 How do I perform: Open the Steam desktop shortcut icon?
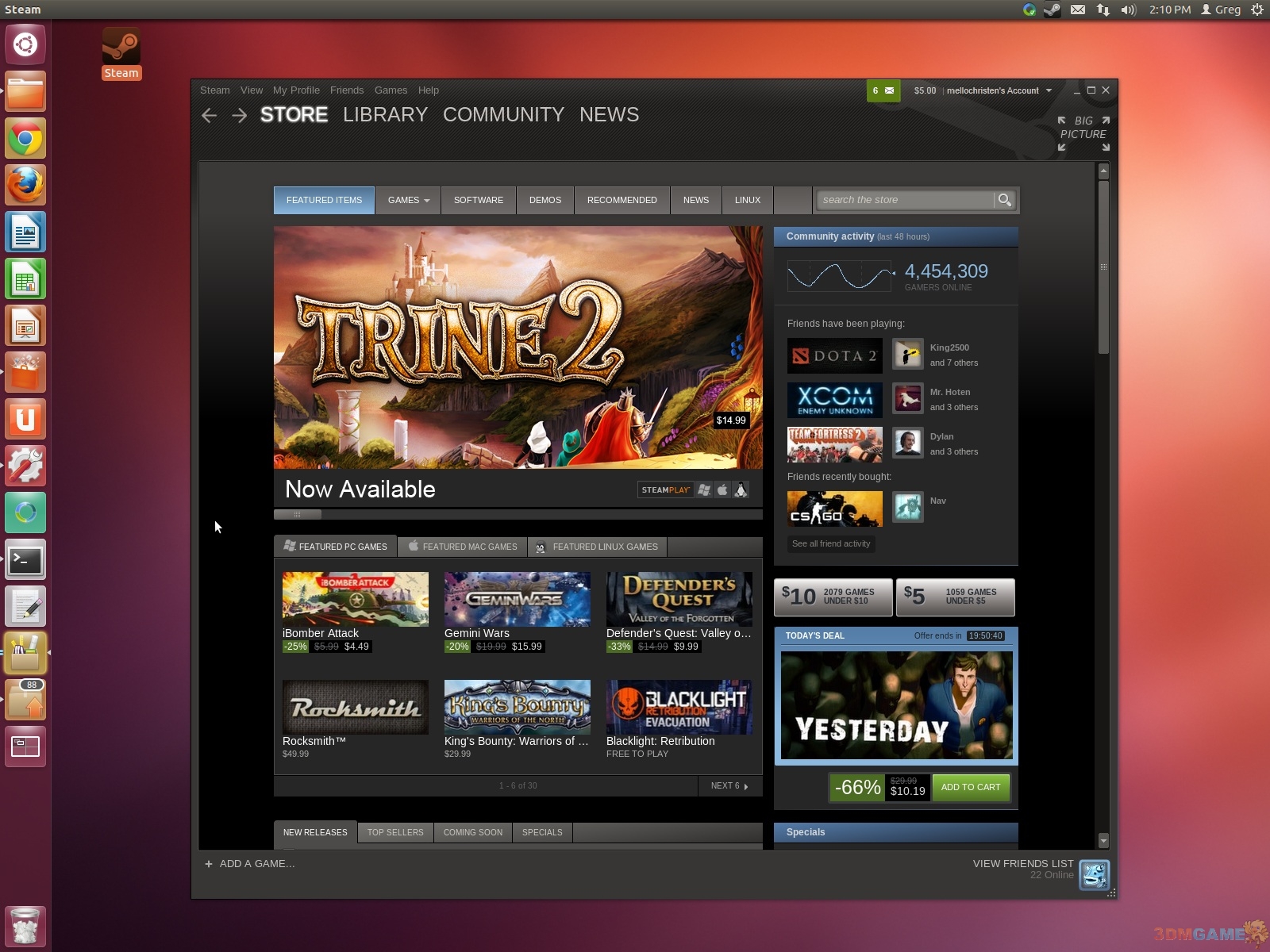pos(121,54)
